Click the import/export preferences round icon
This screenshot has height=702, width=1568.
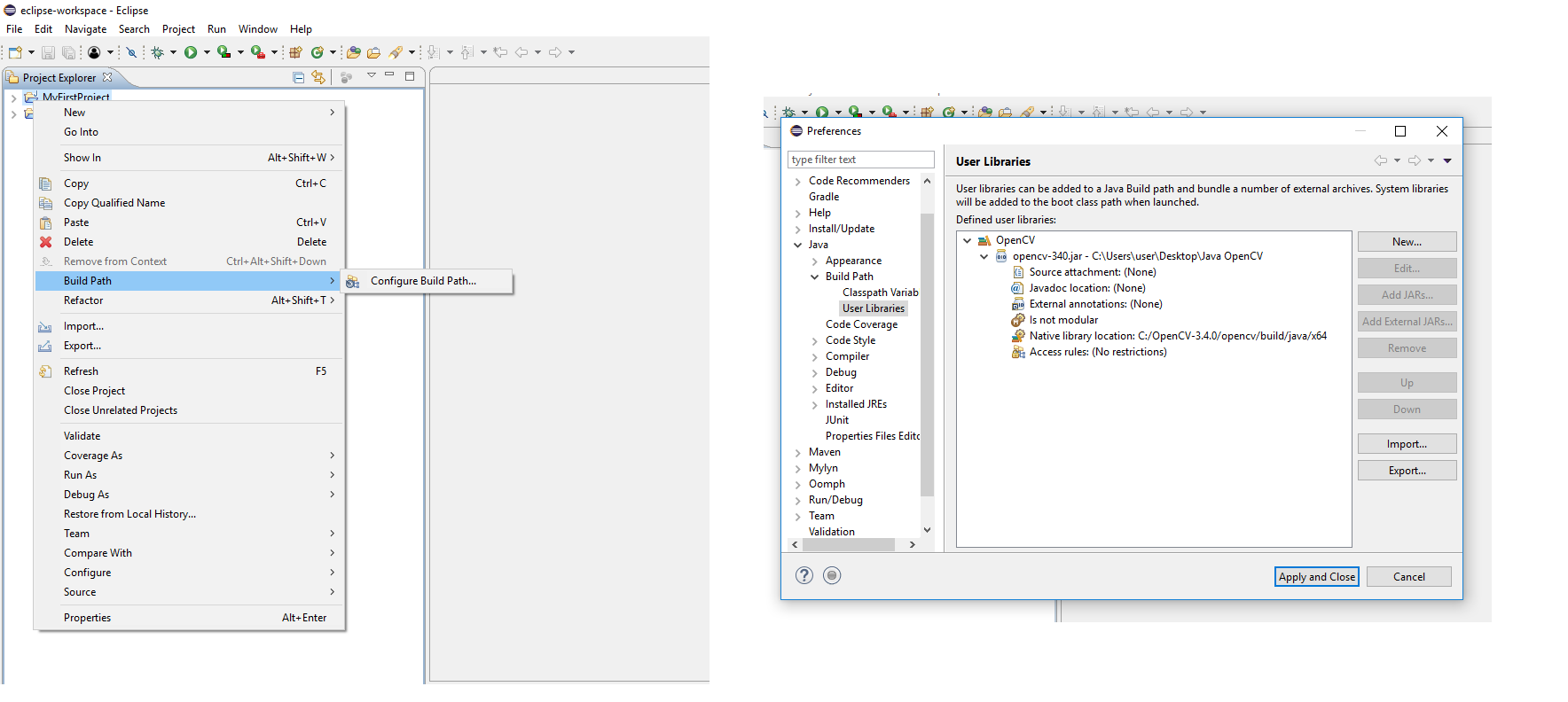[x=832, y=575]
